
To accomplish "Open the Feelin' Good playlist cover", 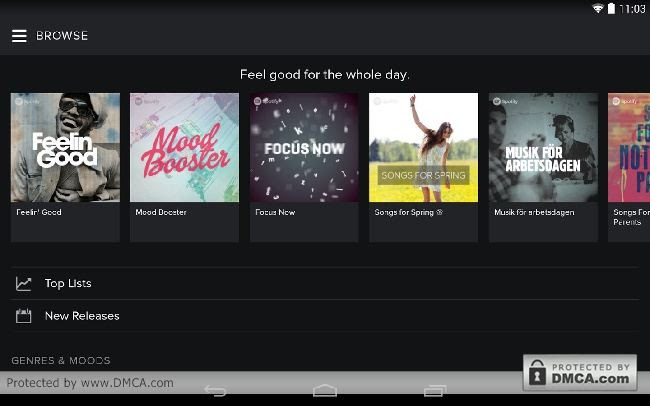I will [65, 148].
